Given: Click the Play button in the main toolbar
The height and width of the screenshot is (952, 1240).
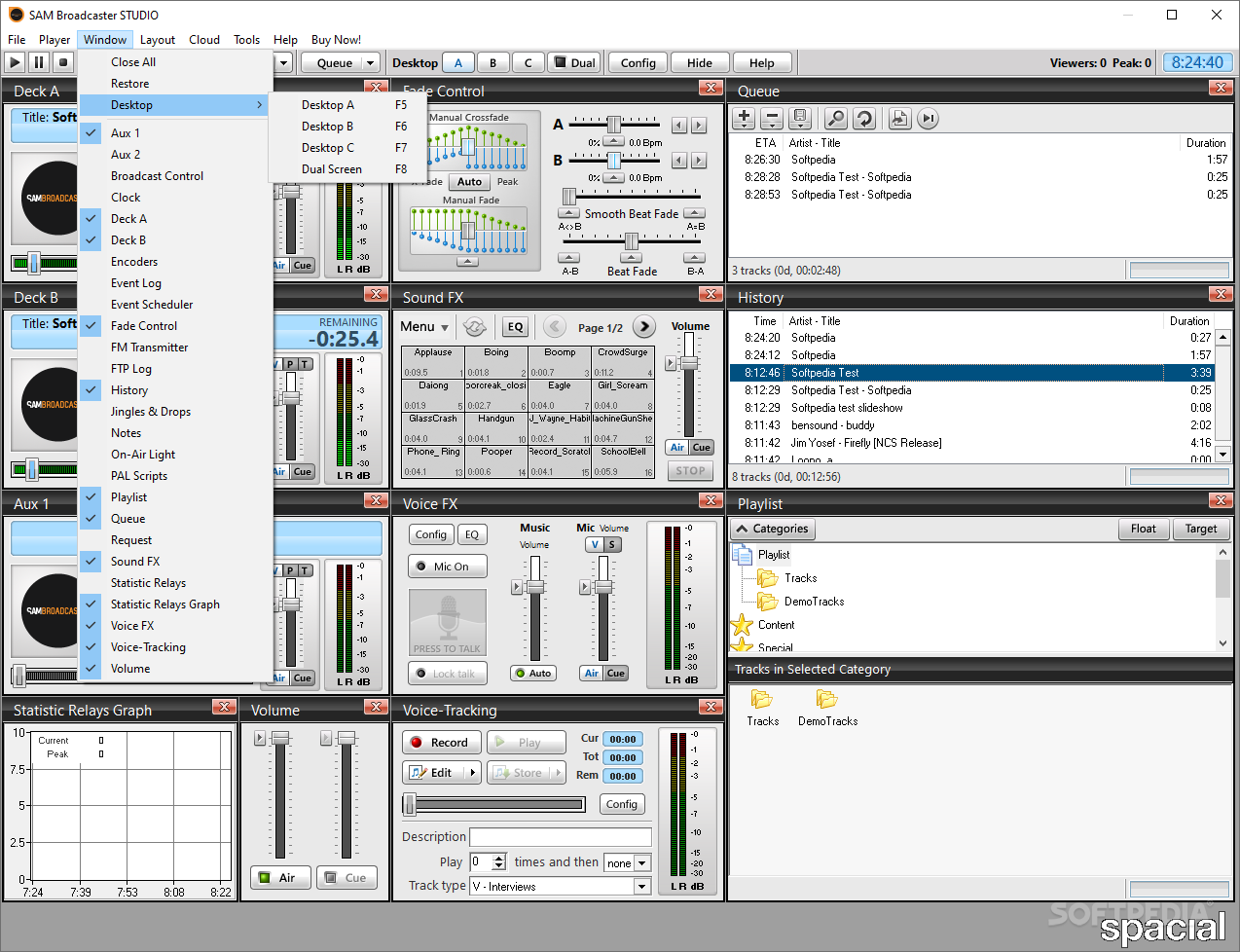Looking at the screenshot, I should (x=15, y=62).
